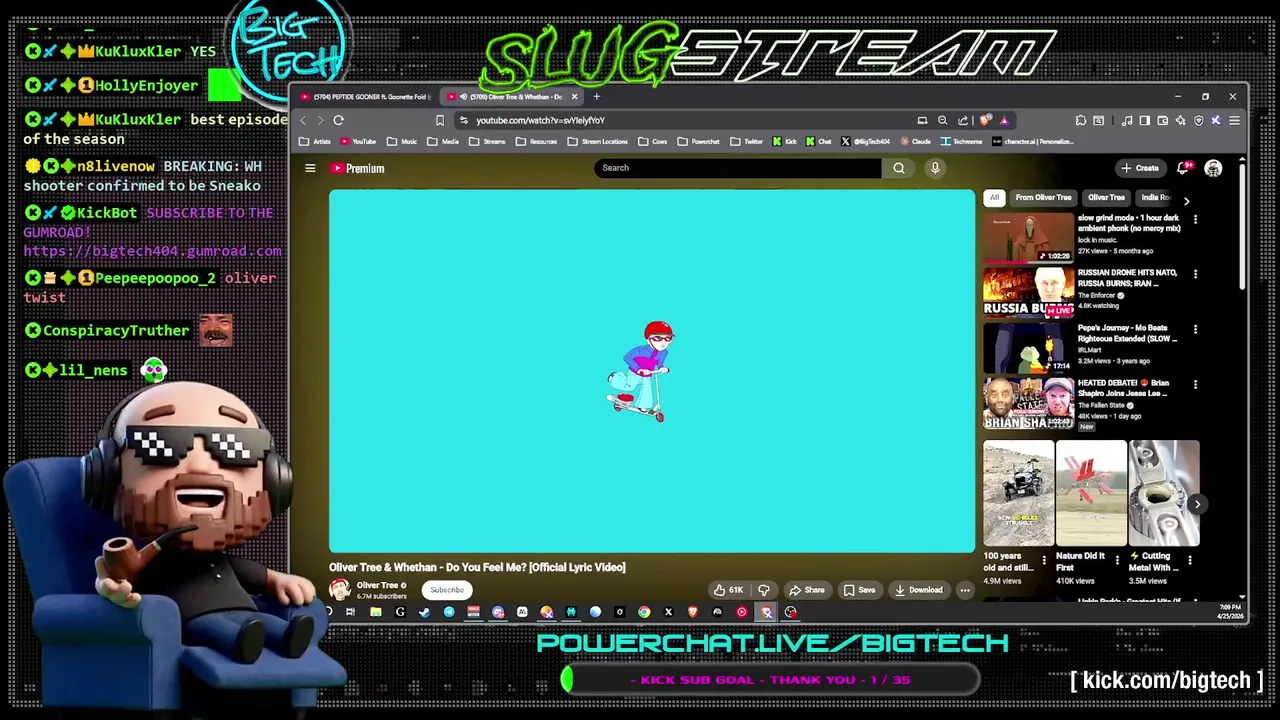
Task: Open the Claude bookmark
Action: pyautogui.click(x=916, y=142)
